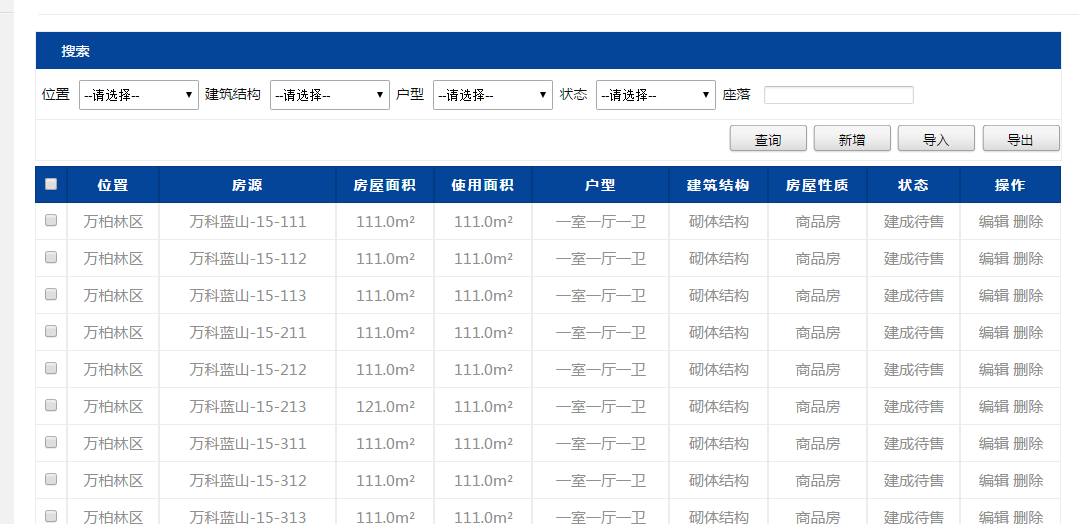This screenshot has width=1079, height=524.
Task: Focus the 座落 text input field
Action: tap(839, 95)
